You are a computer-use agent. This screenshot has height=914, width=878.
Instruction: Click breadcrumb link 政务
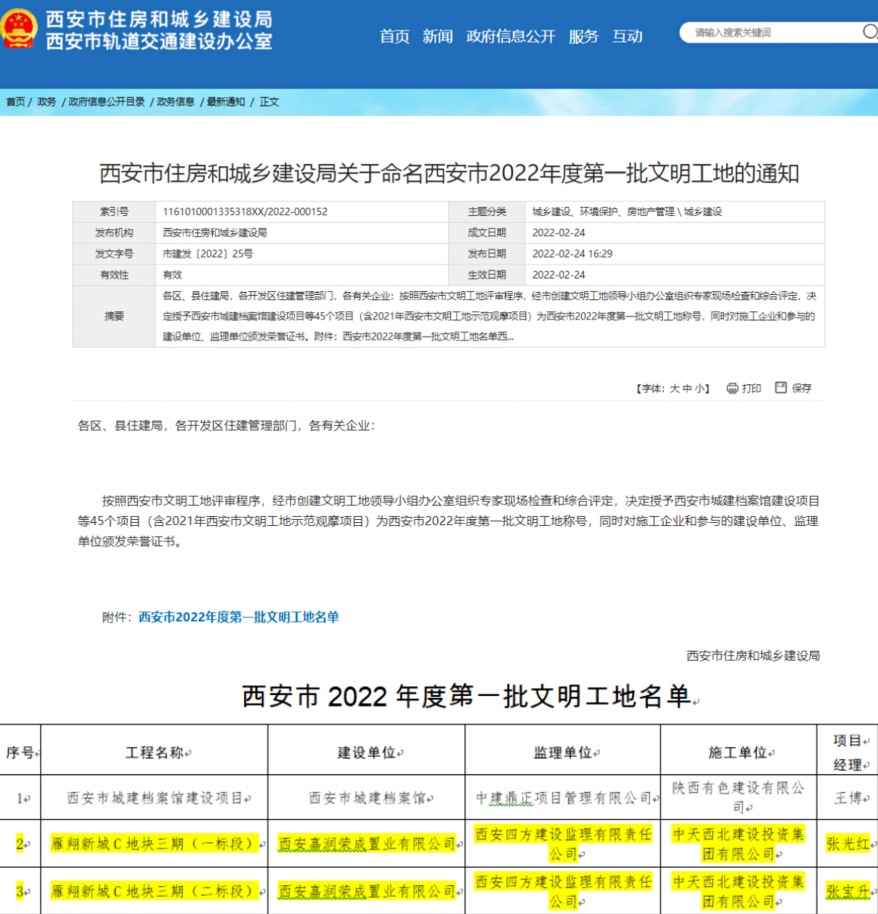(x=47, y=102)
